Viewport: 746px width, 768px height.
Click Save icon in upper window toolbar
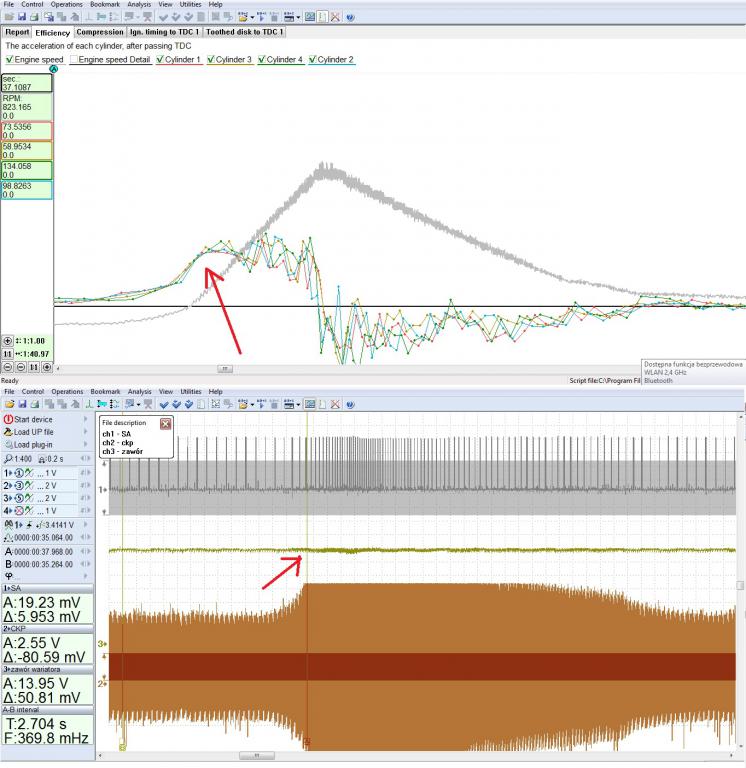(x=22, y=17)
